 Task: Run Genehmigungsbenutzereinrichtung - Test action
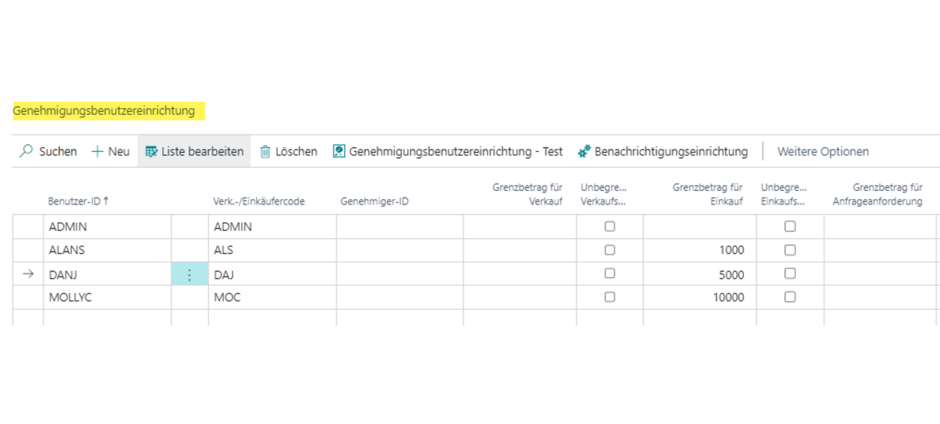[x=447, y=152]
